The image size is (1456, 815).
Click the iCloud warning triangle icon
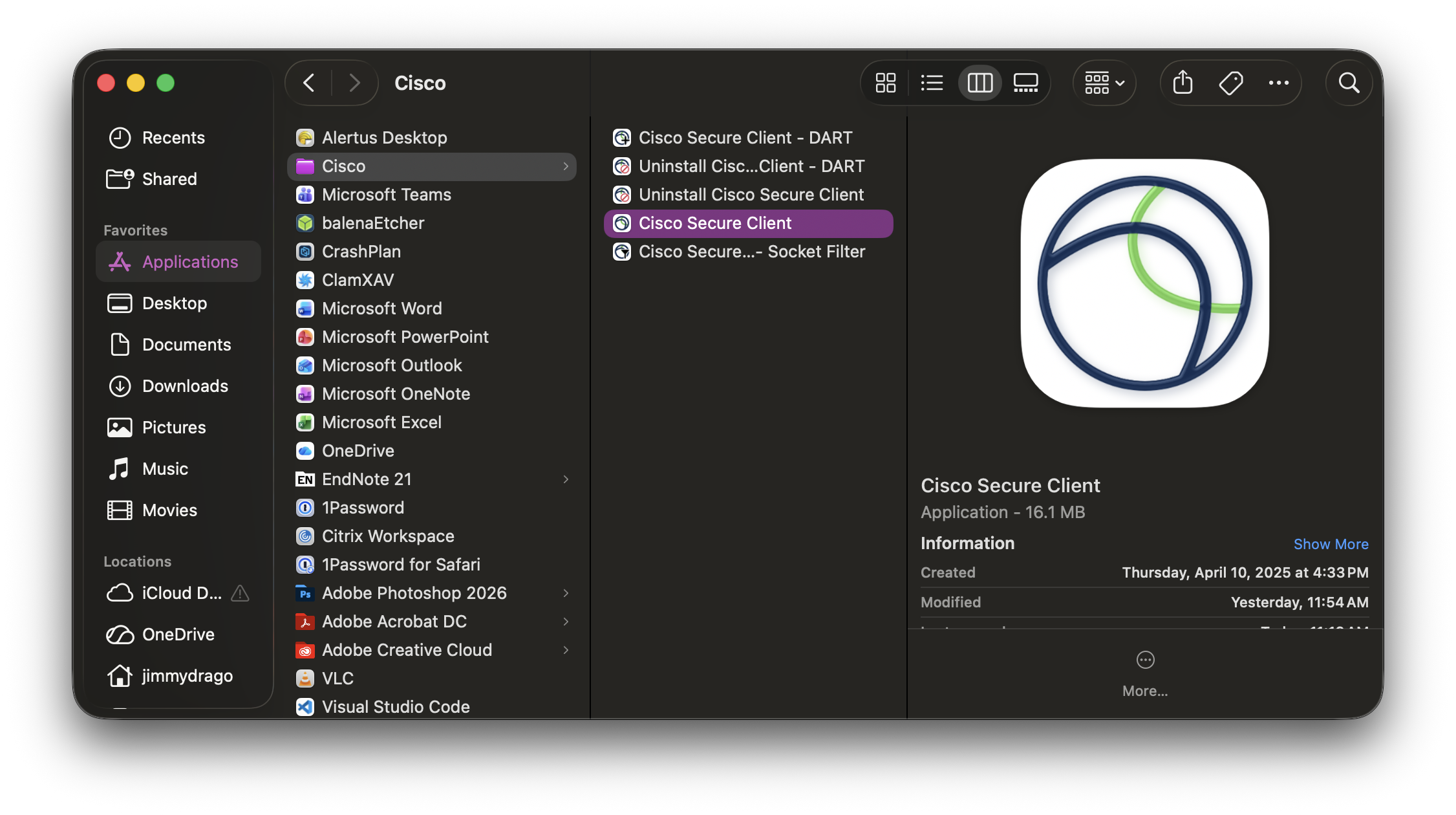coord(241,593)
